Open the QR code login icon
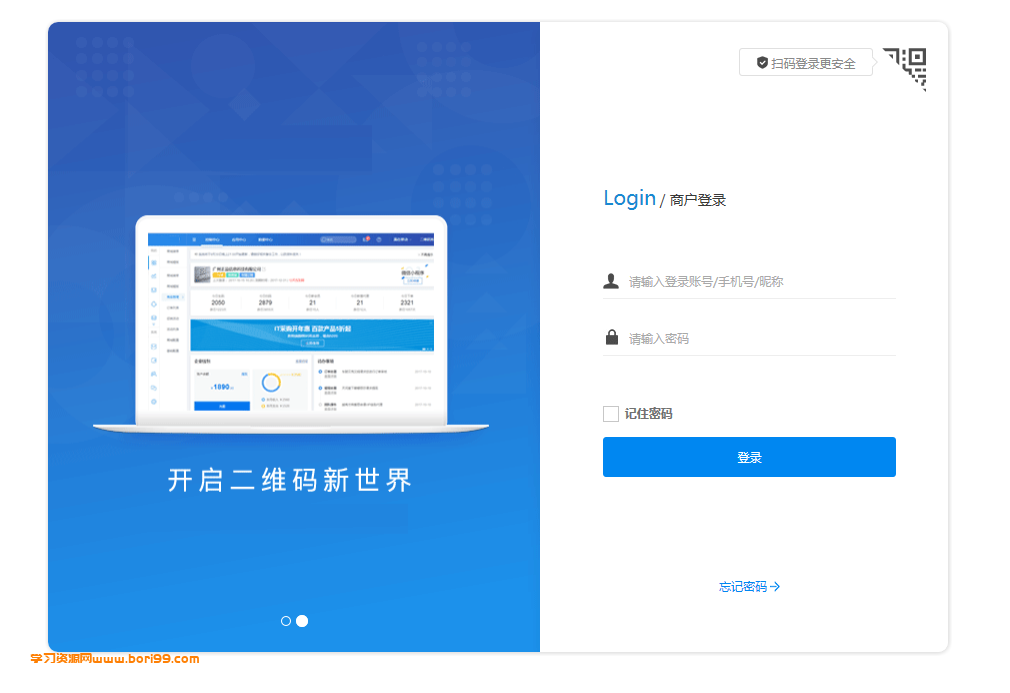 point(905,68)
